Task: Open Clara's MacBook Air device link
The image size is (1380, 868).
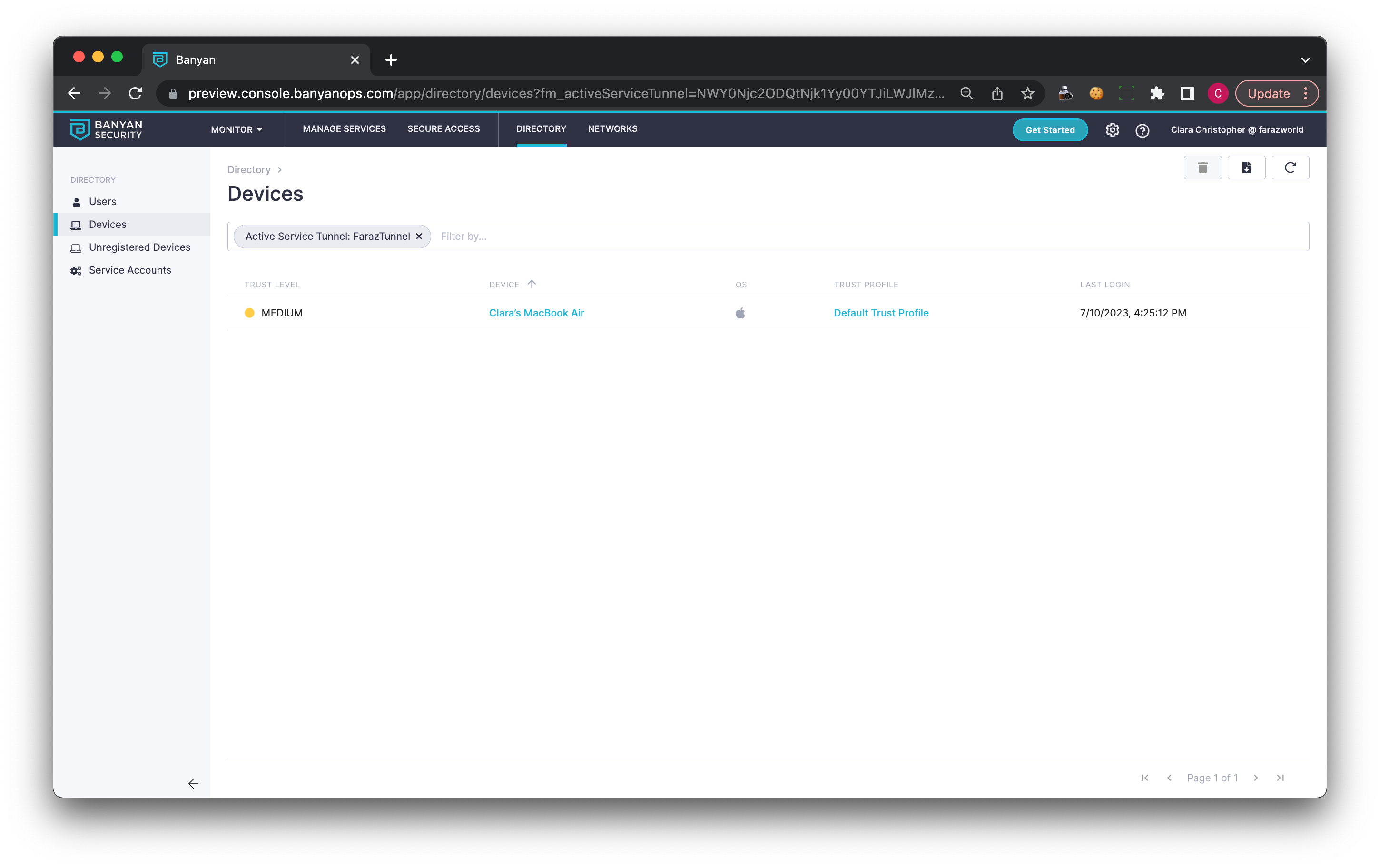Action: pos(536,313)
